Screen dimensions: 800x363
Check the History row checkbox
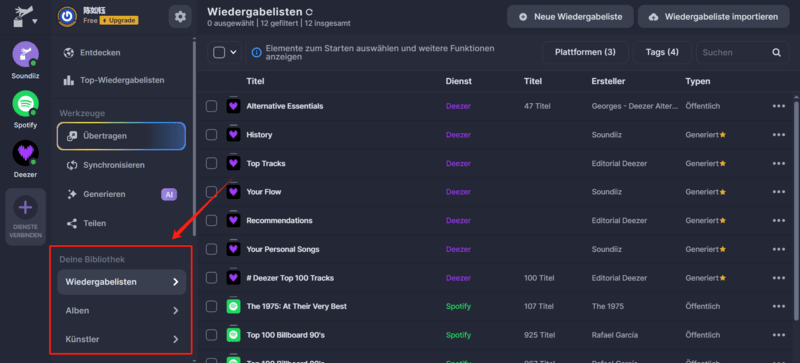pyautogui.click(x=211, y=135)
